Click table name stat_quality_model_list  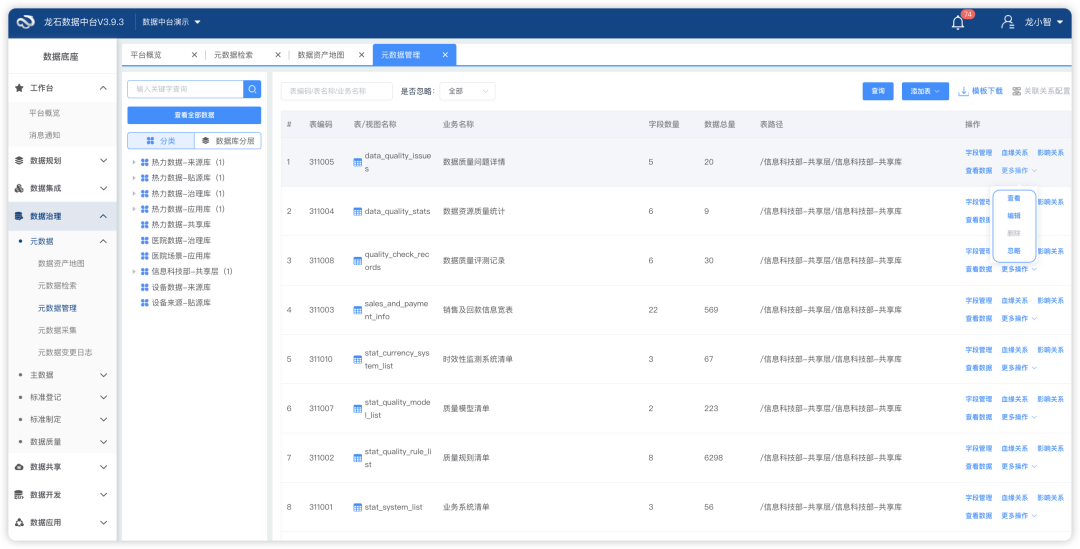pos(397,408)
